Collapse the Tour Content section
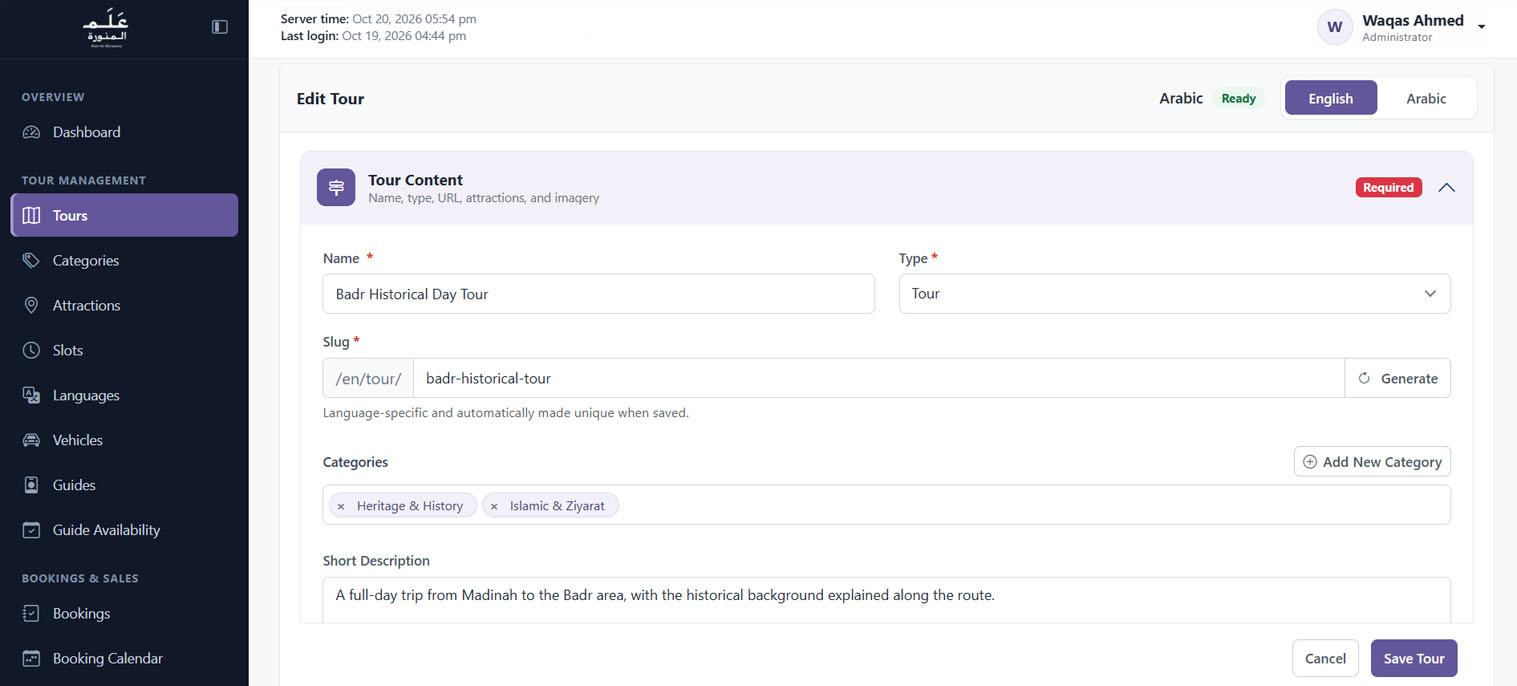Viewport: 1517px width, 686px height. coord(1446,187)
